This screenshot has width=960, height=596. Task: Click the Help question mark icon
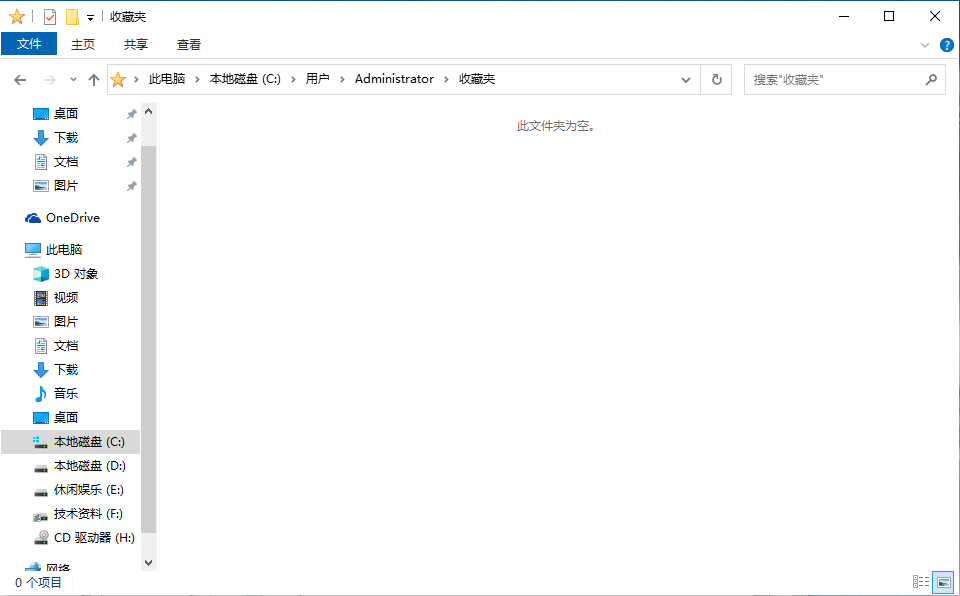click(946, 45)
